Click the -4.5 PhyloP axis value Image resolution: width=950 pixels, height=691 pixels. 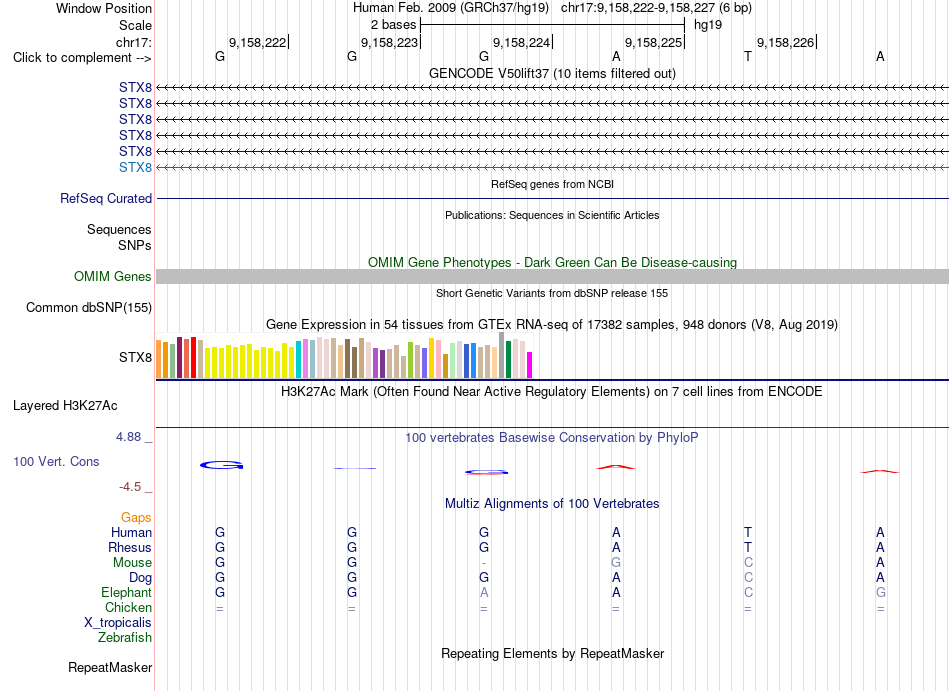[130, 487]
